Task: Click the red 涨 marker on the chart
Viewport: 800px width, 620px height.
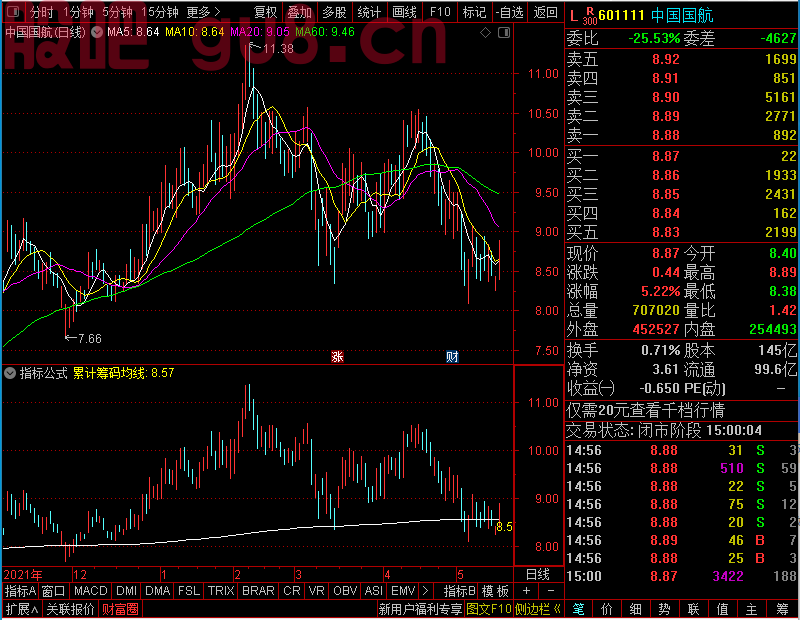Action: pyautogui.click(x=337, y=356)
